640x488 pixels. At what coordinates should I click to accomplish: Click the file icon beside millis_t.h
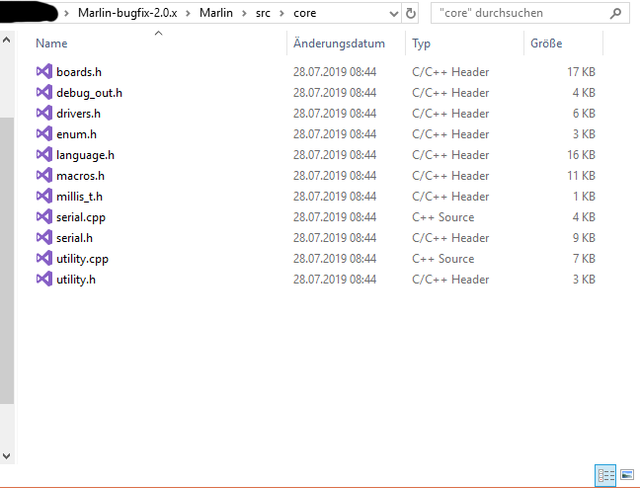pyautogui.click(x=44, y=196)
